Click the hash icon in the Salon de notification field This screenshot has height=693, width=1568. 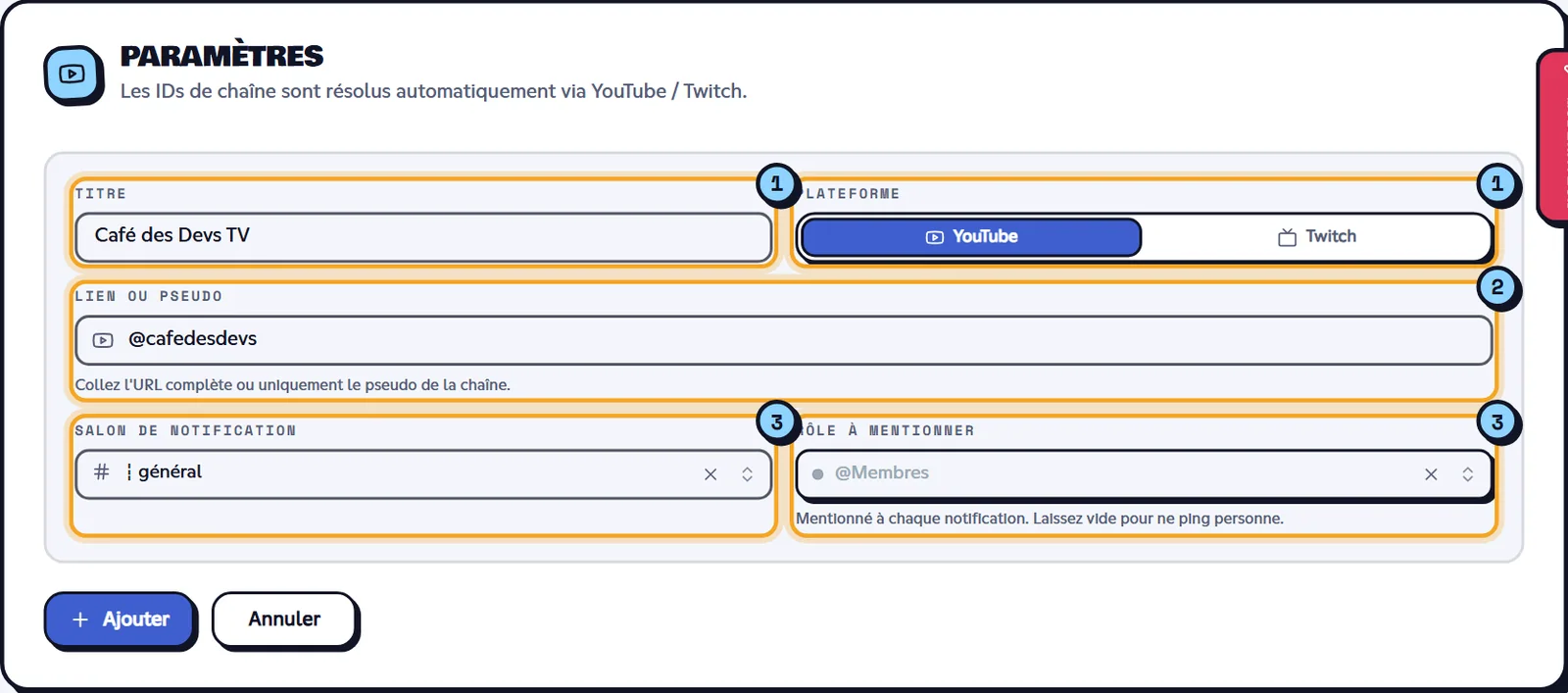coord(101,472)
